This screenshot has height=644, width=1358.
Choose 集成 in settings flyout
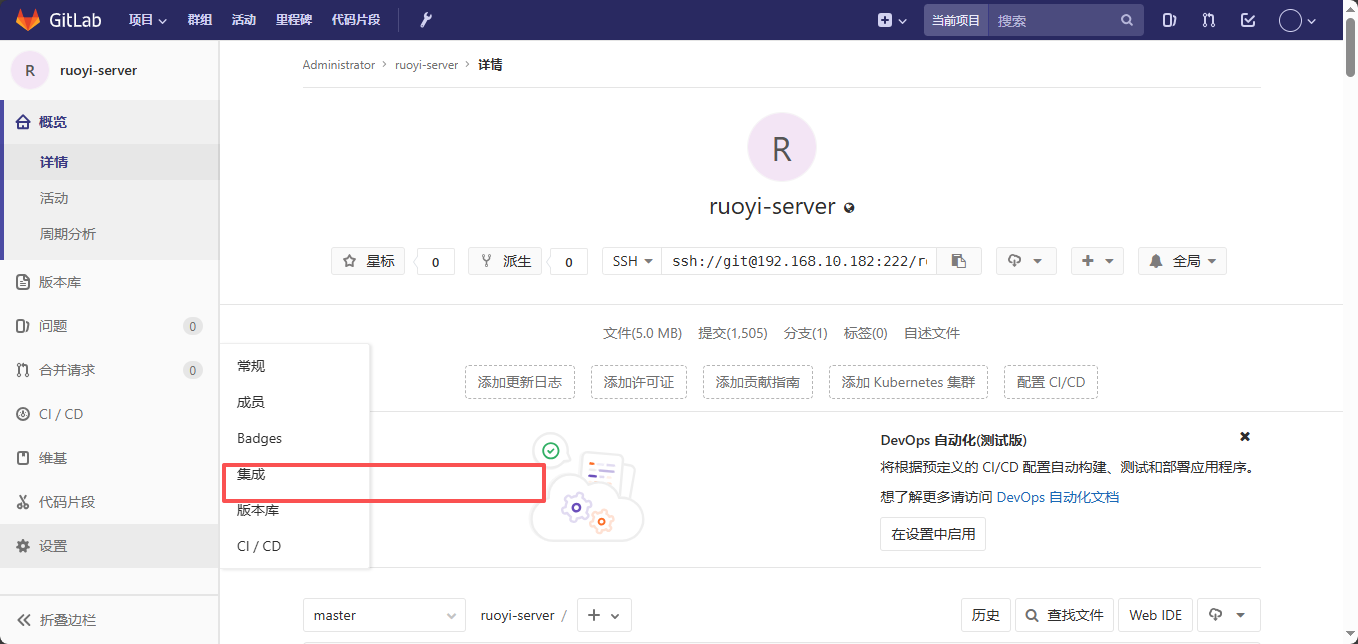coord(295,474)
